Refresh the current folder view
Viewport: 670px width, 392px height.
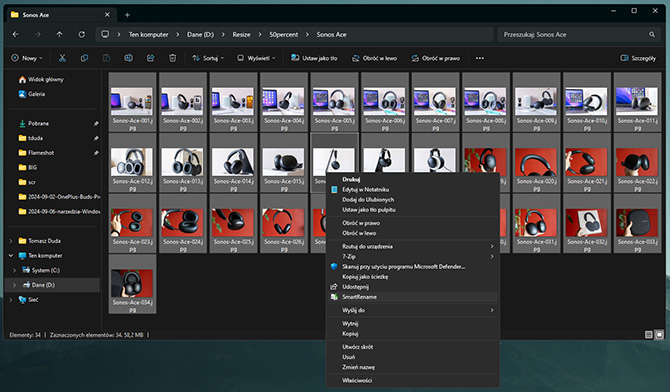click(81, 34)
